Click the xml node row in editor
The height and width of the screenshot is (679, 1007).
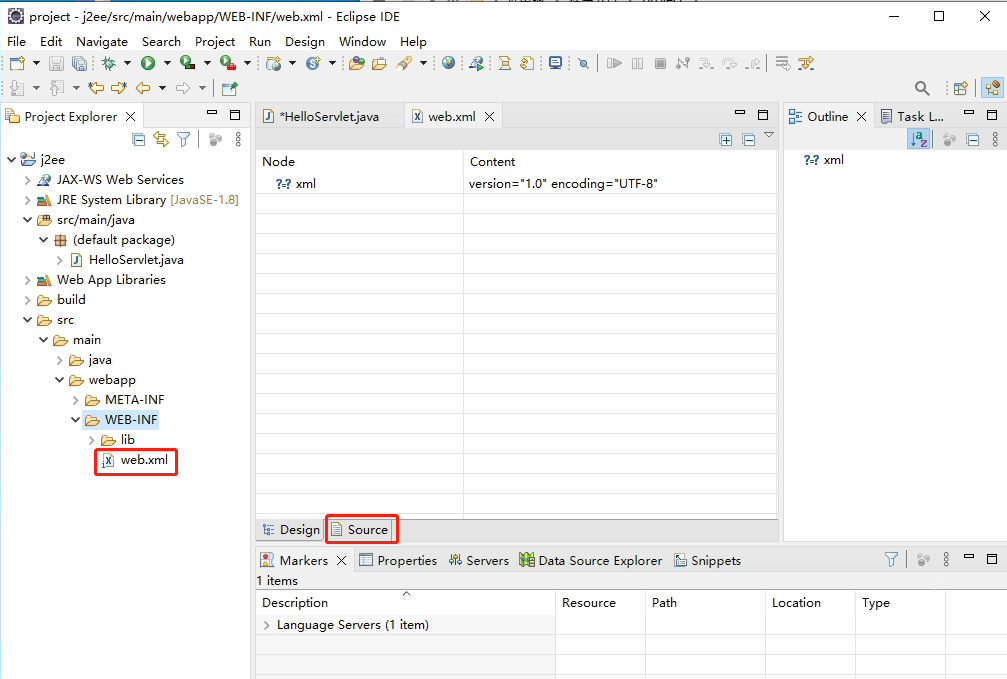click(360, 184)
